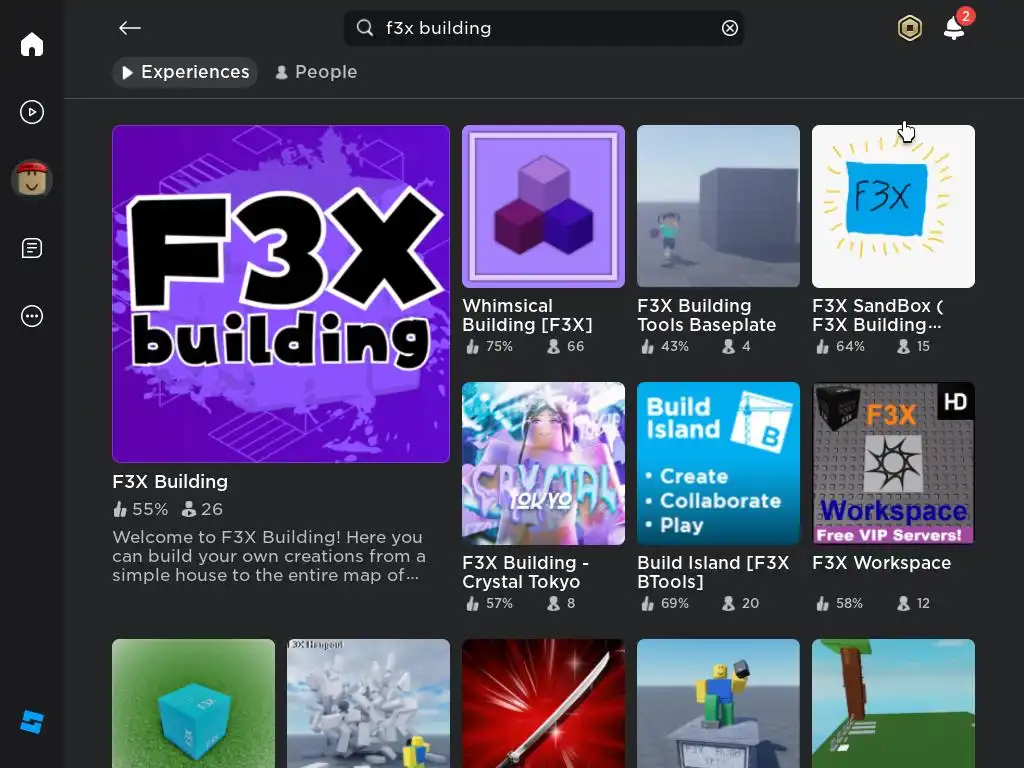Viewport: 1024px width, 768px height.
Task: Open the More options ellipsis icon
Action: click(x=31, y=316)
